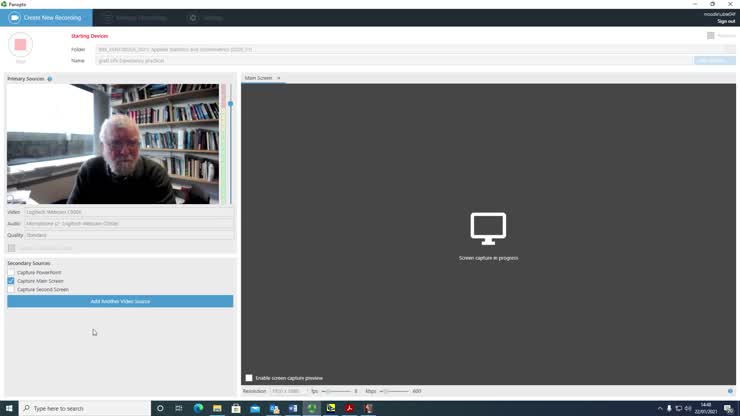Screen dimensions: 740x416
Task: Enable Capture PowerPoint checkbox
Action: (11, 272)
